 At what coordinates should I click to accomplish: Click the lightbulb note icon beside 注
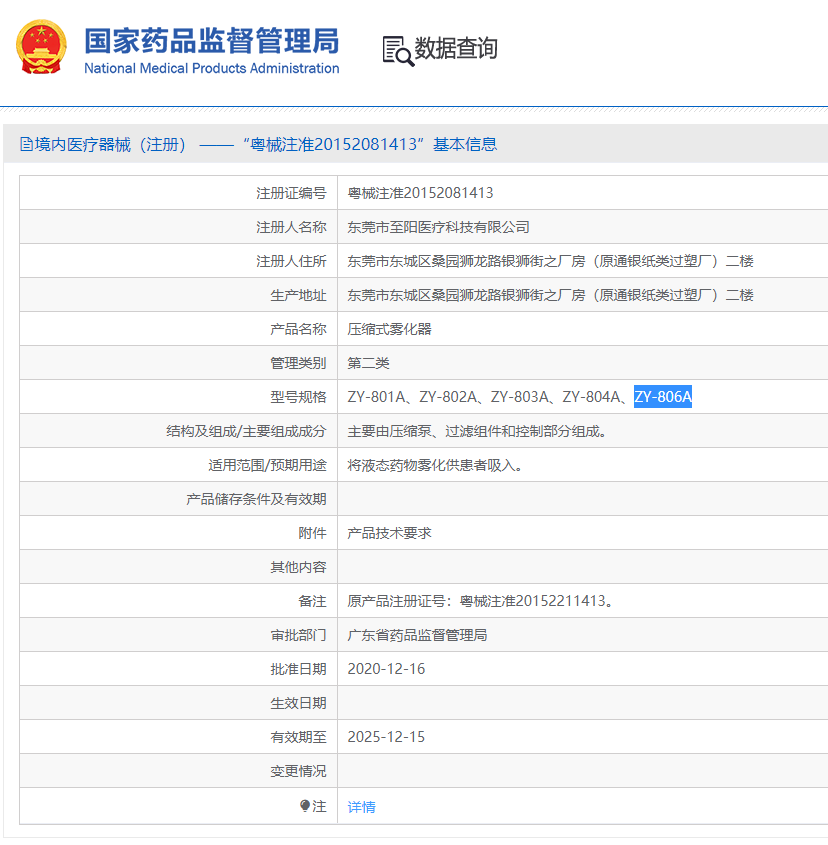305,806
